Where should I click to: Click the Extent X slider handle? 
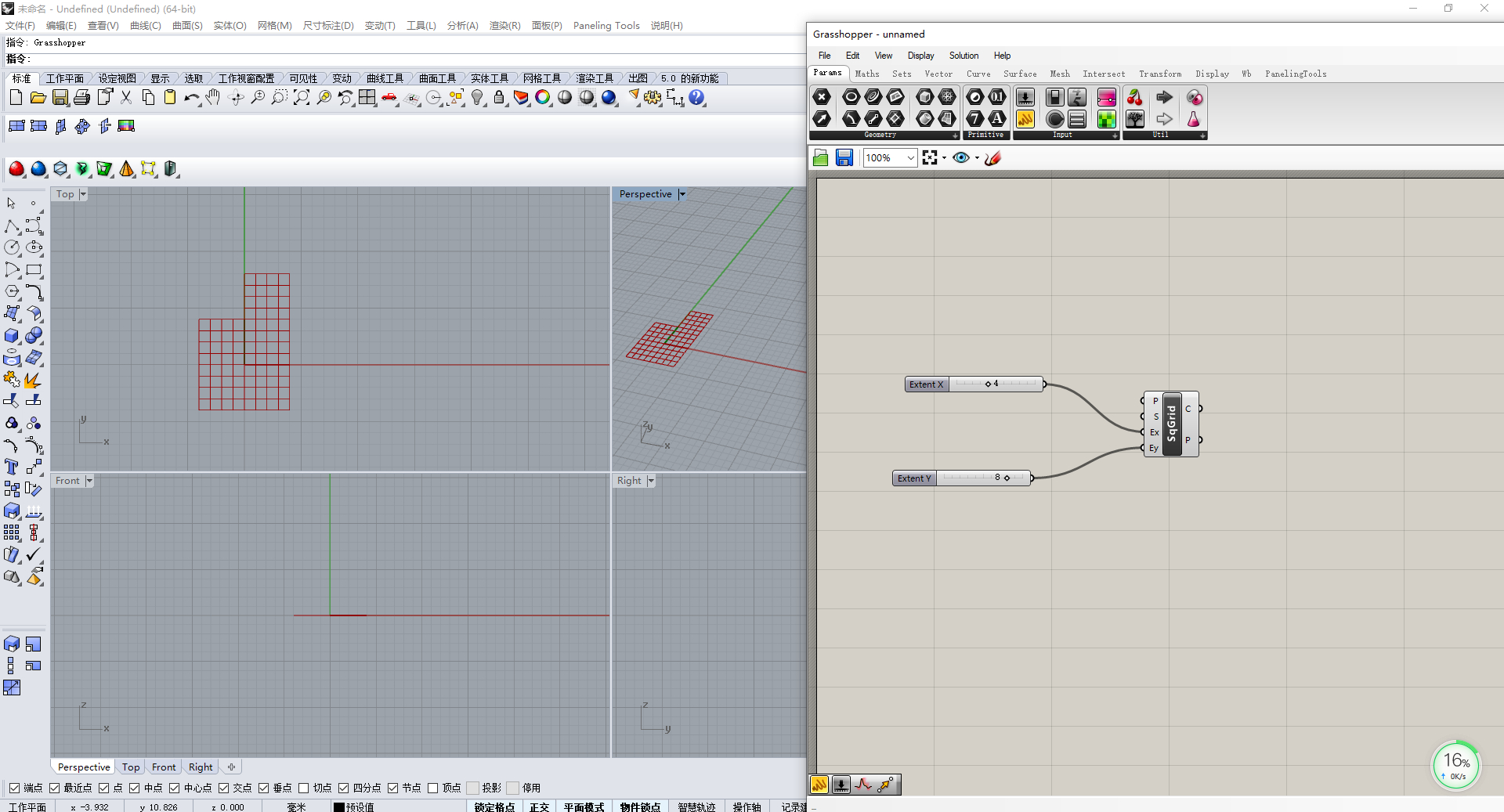click(x=988, y=384)
